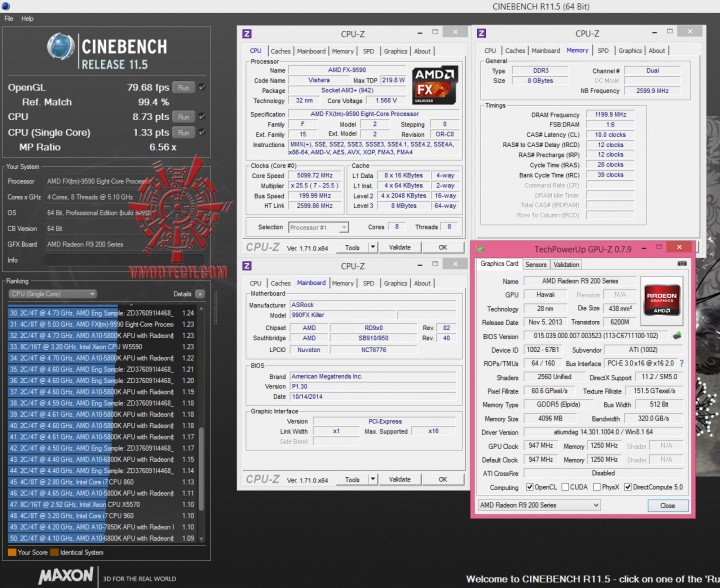This screenshot has width=720, height=588.
Task: Click Validate in the CPU tab window of CPU-Z
Action: [x=399, y=247]
